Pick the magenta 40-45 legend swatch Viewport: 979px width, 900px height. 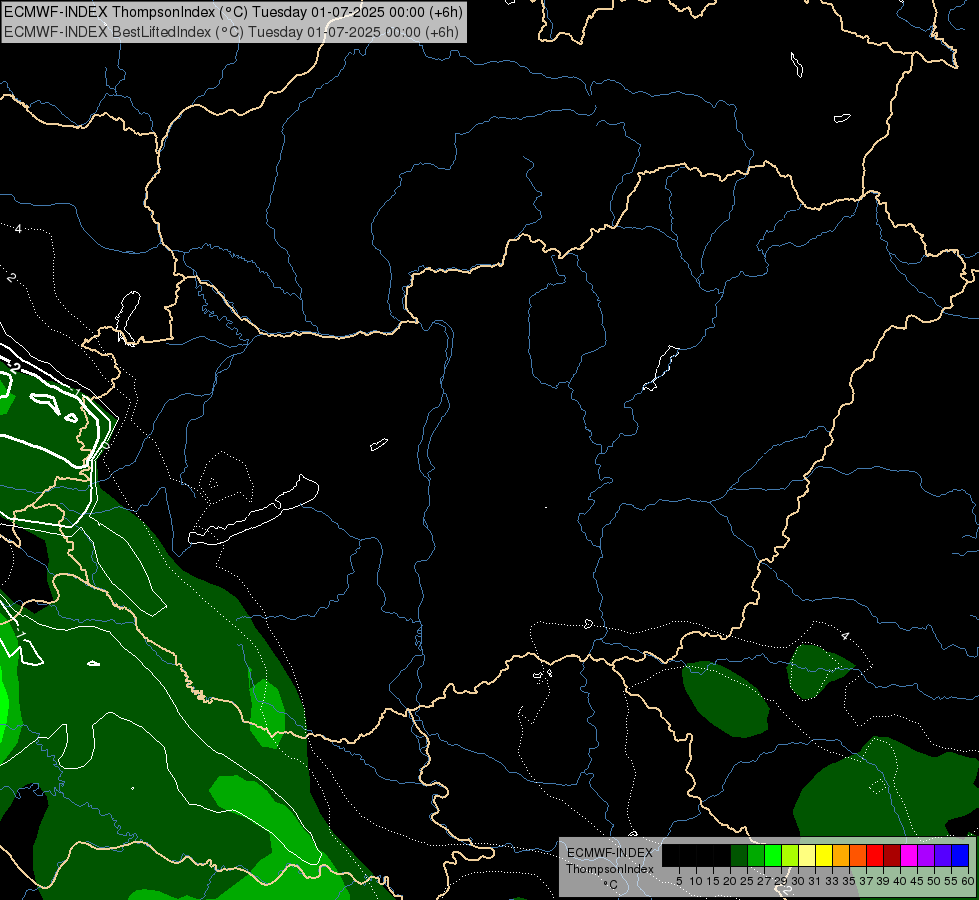pyautogui.click(x=909, y=855)
